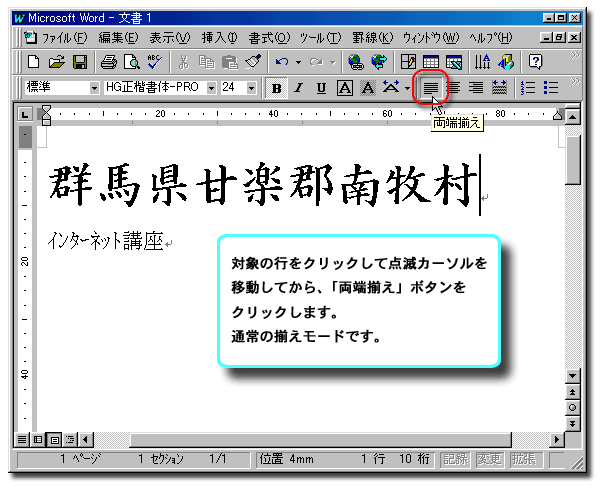Screen dimensions: 600x488
Task: Cut selection with scissors icon
Action: click(x=184, y=62)
